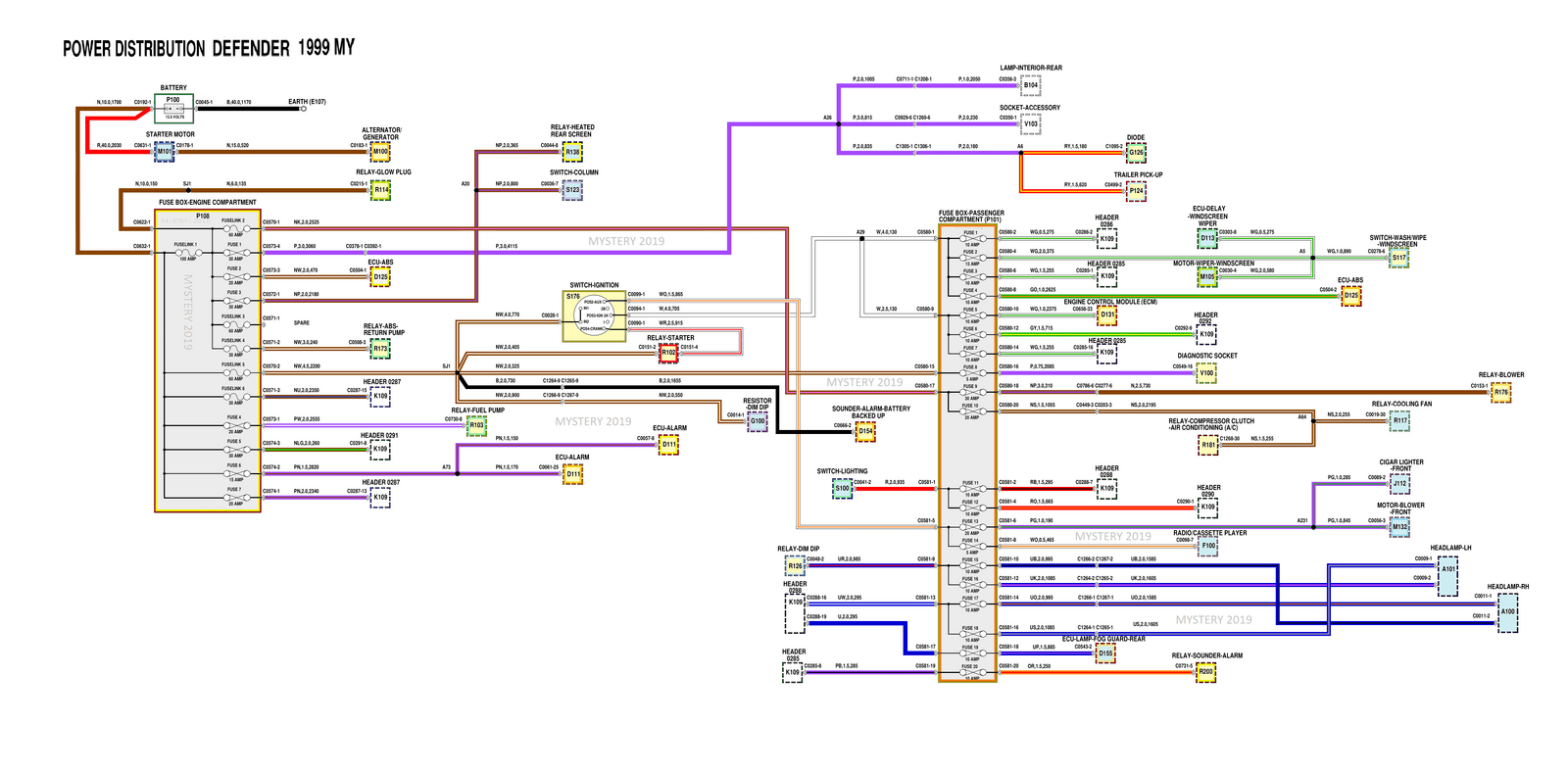Select the R114 glow plug relay box
Screen dimensions: 1568x773
(x=380, y=190)
